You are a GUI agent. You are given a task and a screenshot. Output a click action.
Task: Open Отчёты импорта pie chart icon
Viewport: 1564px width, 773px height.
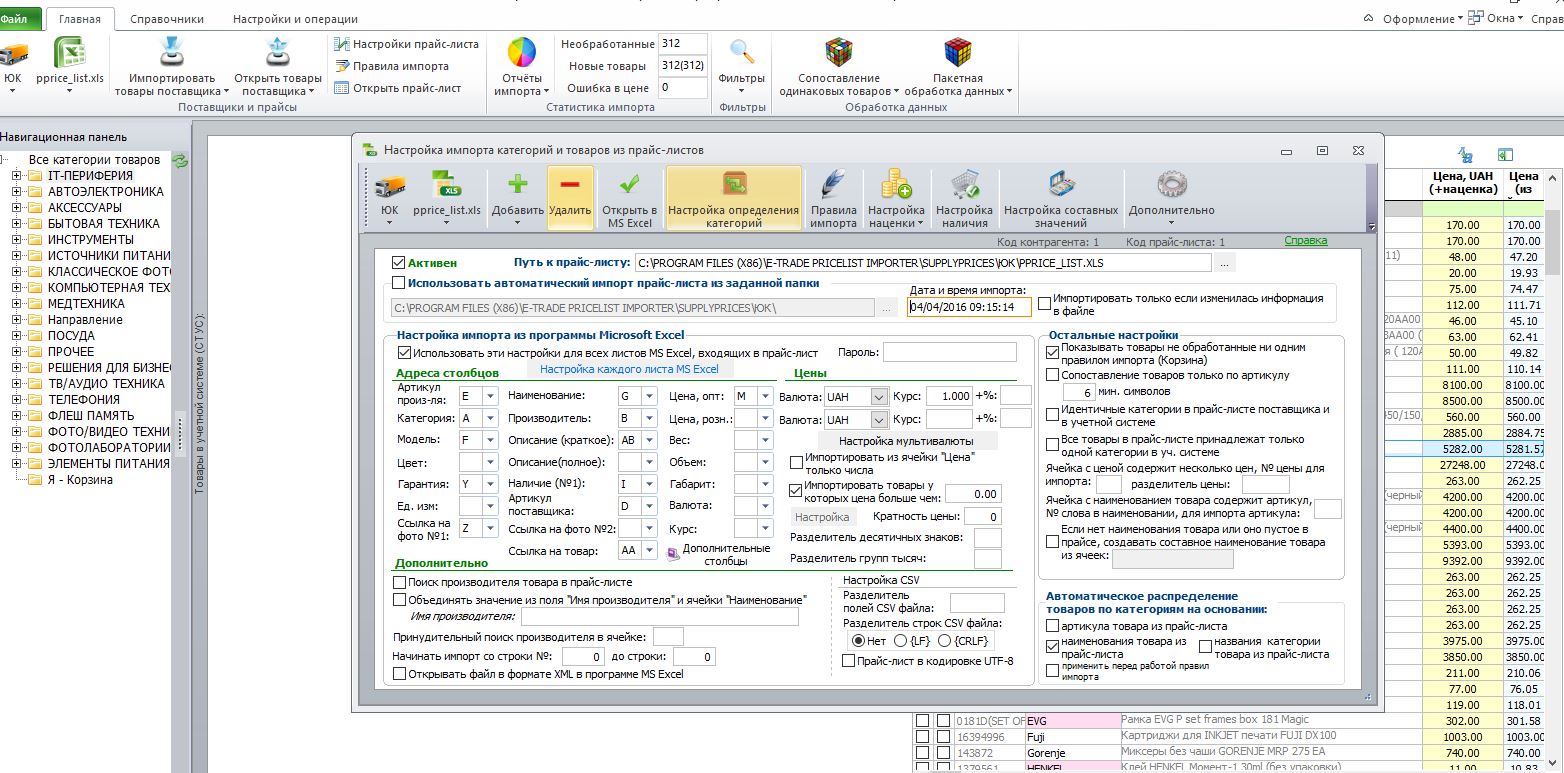point(522,52)
